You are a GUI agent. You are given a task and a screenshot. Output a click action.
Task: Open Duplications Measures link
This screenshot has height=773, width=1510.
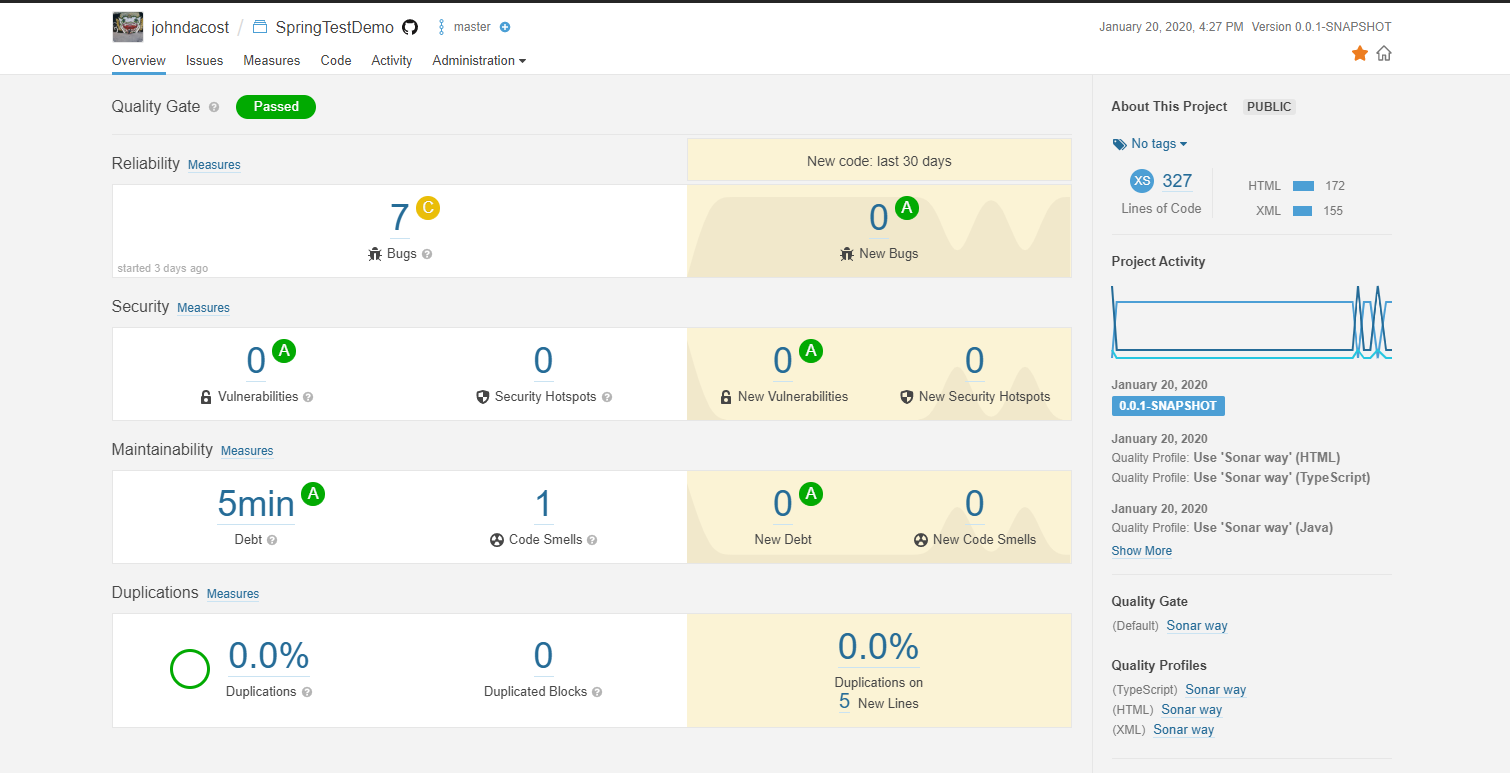[x=233, y=594]
